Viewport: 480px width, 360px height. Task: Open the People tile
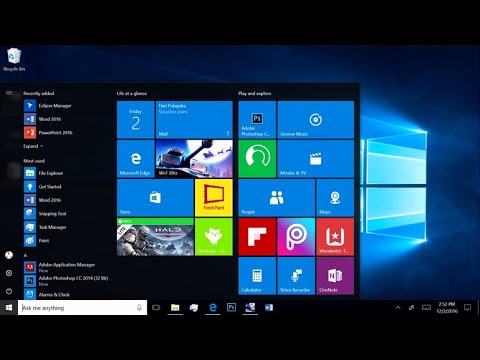pyautogui.click(x=277, y=198)
